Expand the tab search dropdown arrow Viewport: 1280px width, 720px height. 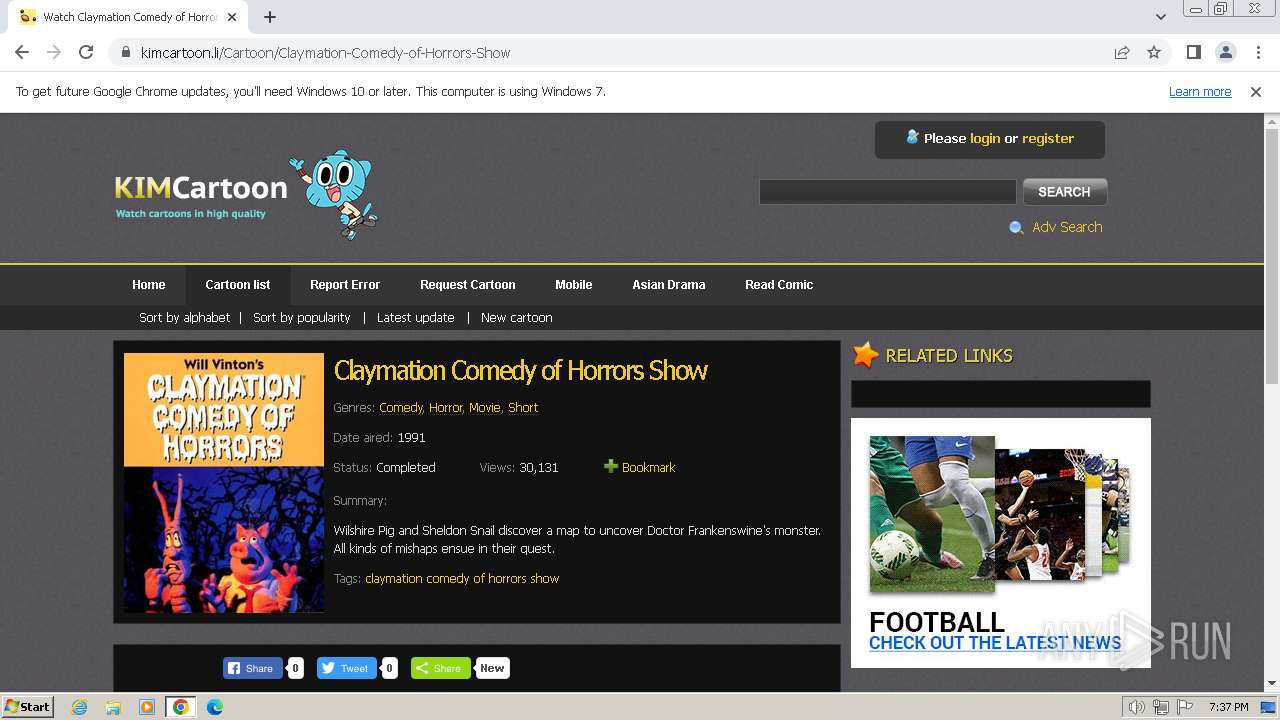point(1160,17)
